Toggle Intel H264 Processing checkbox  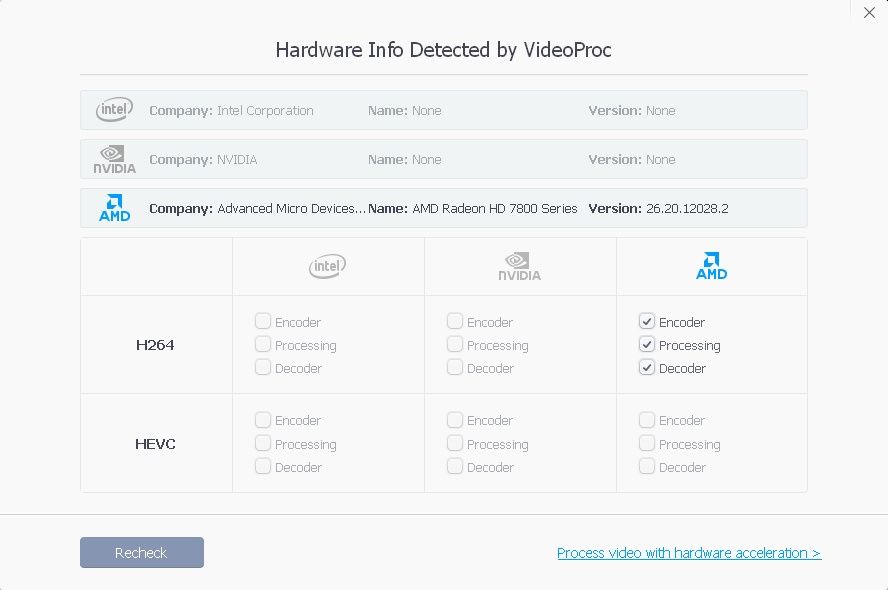[263, 344]
